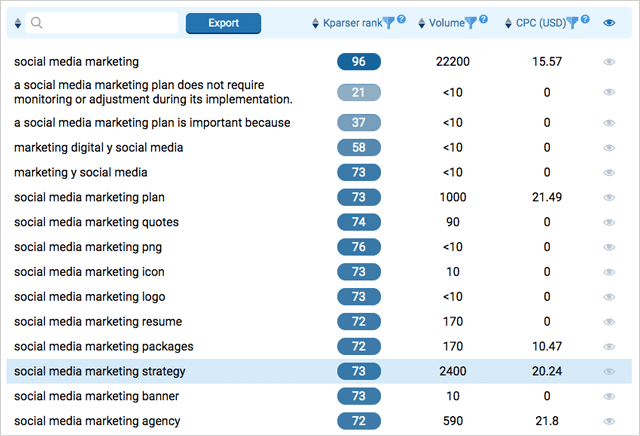Sort keywords using leftmost sort arrows
Image resolution: width=640 pixels, height=436 pixels.
(18, 23)
